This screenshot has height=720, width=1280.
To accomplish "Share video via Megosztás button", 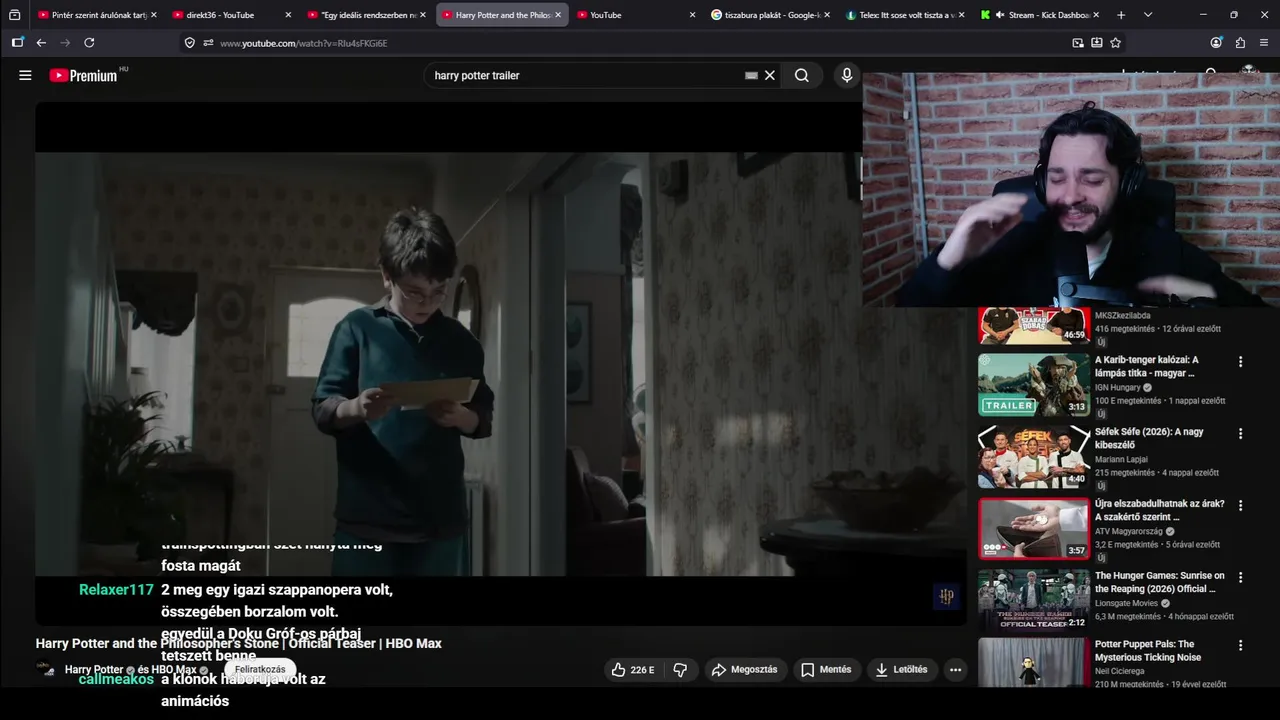I will 744,670.
